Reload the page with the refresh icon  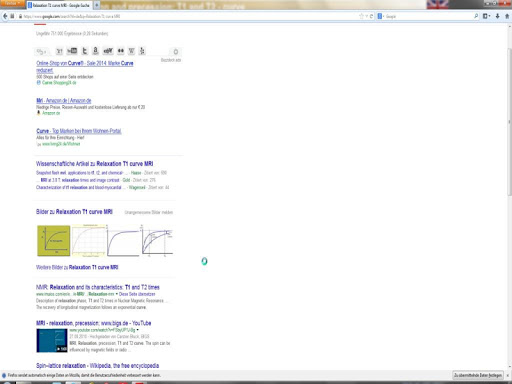[x=371, y=16]
